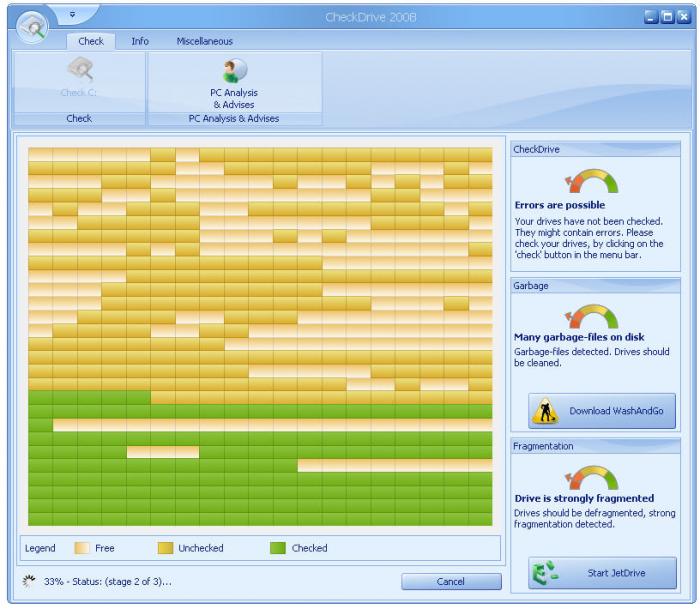Click the progress spinner icon in status bar
The image size is (700, 609).
tap(29, 580)
